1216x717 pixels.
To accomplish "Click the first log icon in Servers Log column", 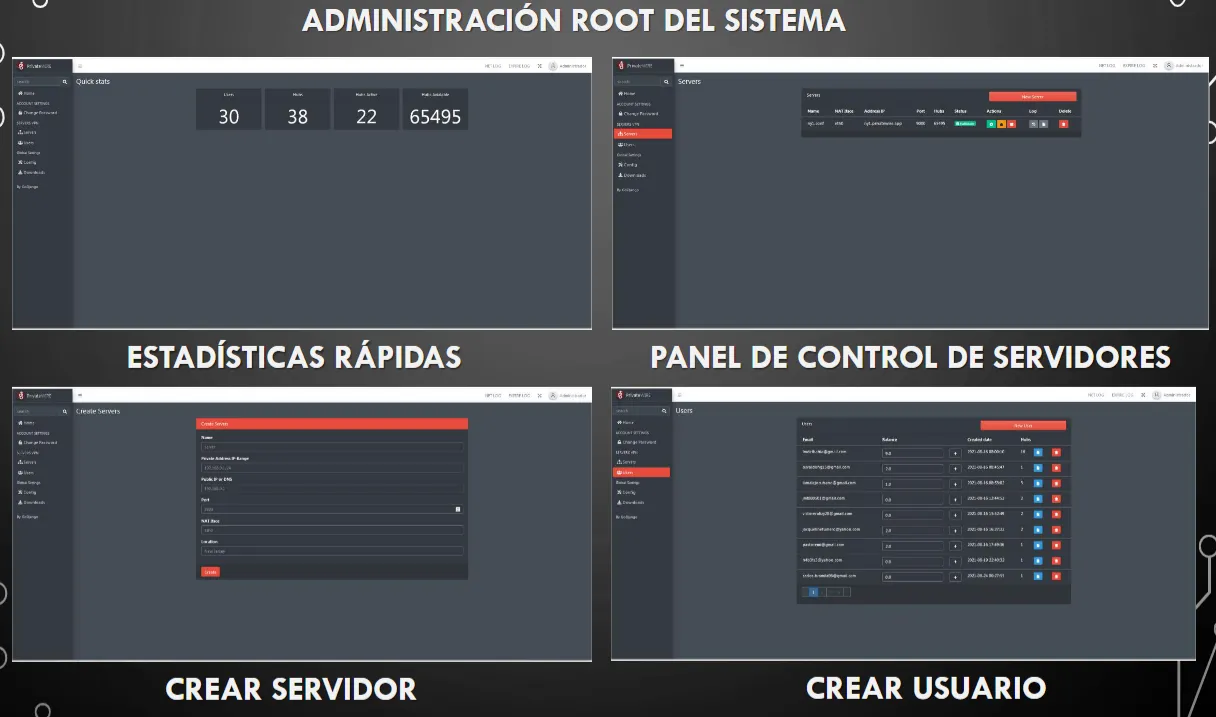I will (x=1033, y=124).
